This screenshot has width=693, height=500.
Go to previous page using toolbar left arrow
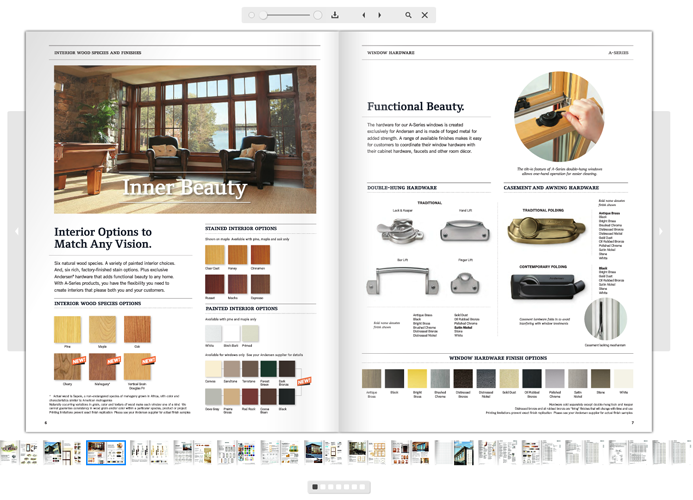[x=364, y=15]
